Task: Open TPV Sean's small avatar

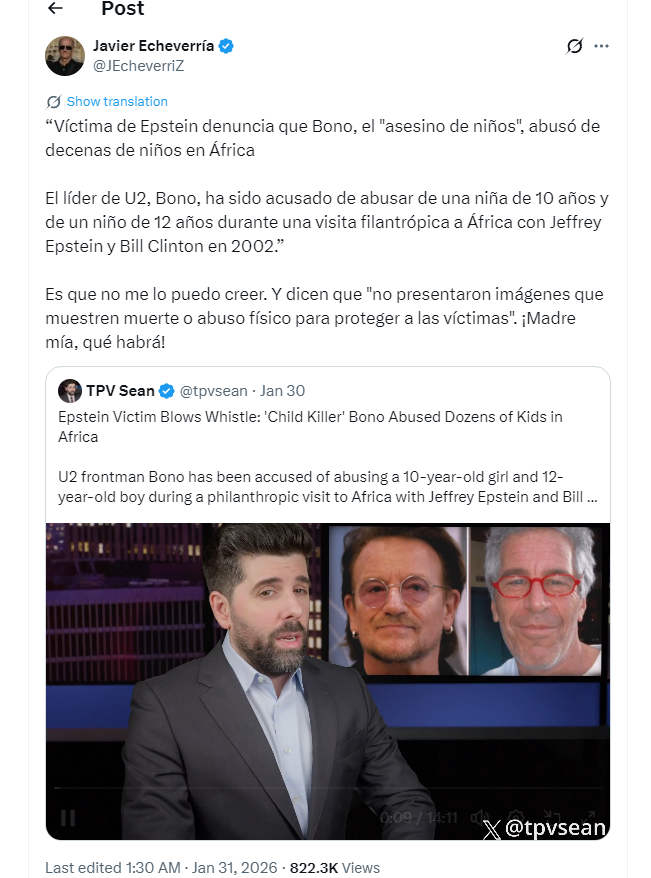Action: click(70, 391)
